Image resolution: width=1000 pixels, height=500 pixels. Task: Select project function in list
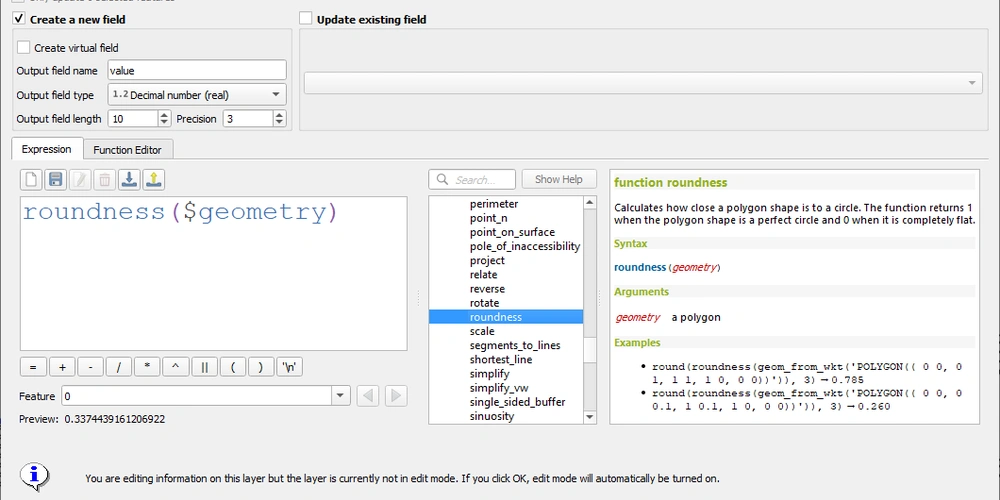[487, 260]
